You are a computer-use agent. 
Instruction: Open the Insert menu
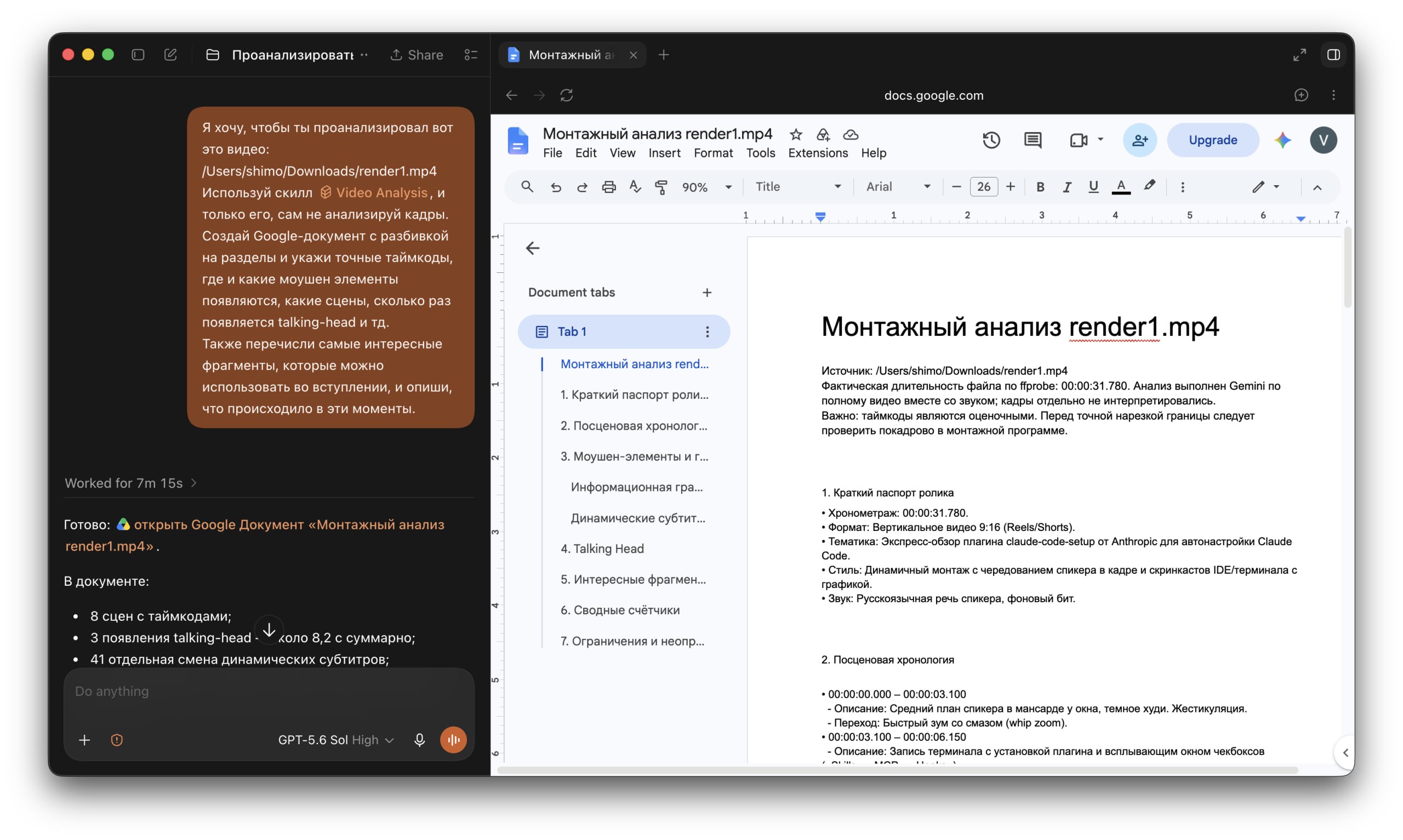(664, 153)
